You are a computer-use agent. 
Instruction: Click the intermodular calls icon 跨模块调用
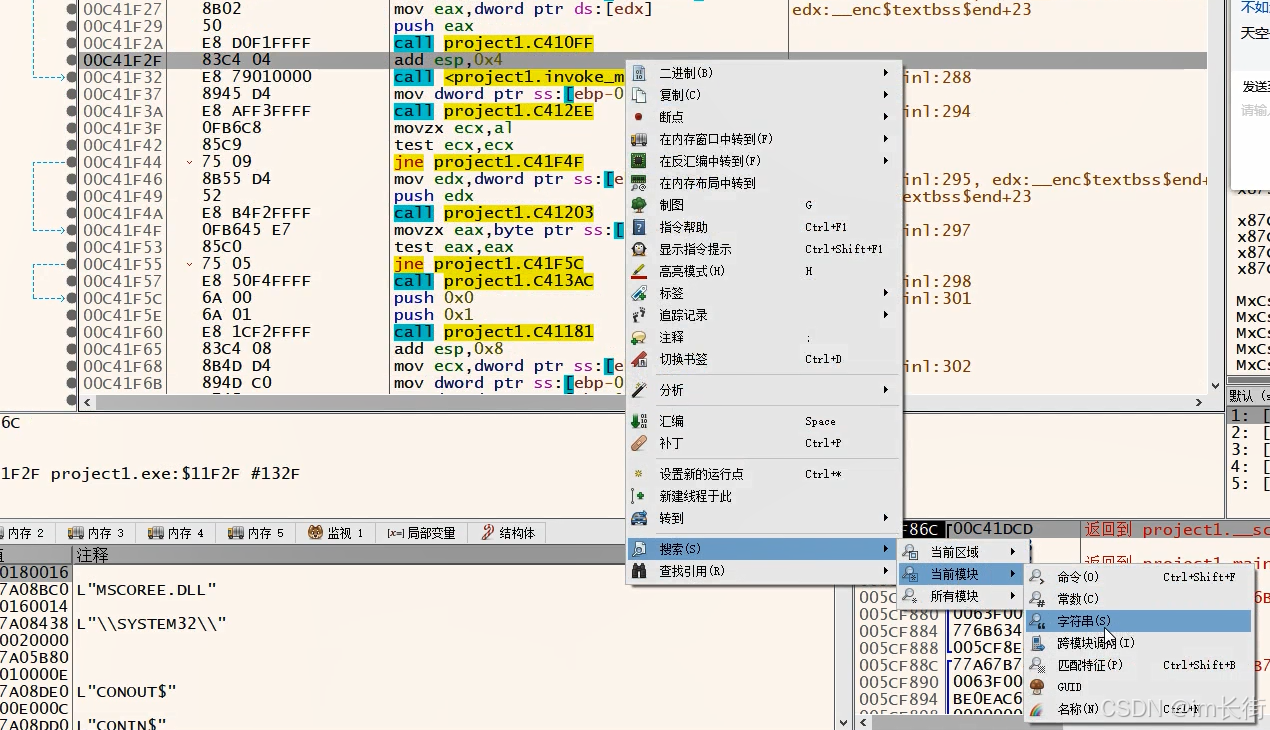pos(1038,643)
